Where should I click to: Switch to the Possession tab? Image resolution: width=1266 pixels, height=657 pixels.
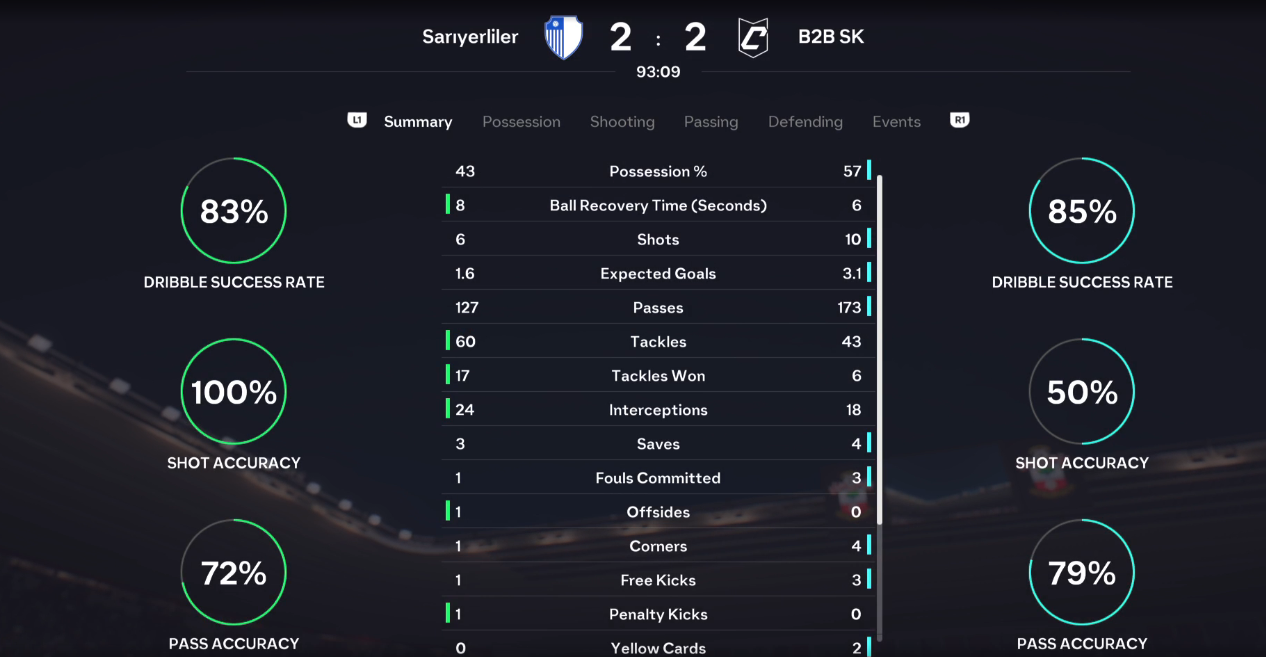521,122
